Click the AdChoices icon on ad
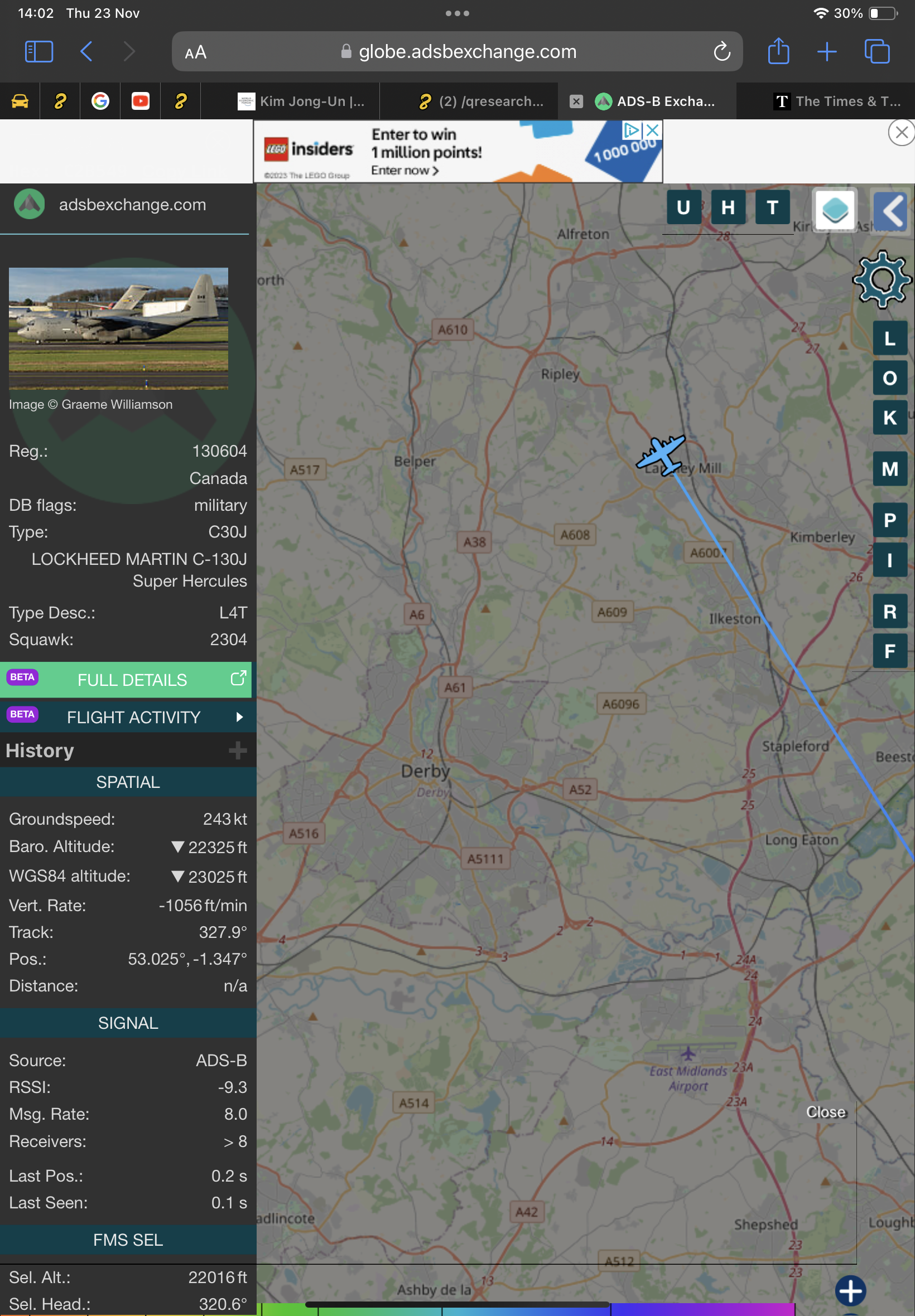The width and height of the screenshot is (915, 1316). (630, 130)
